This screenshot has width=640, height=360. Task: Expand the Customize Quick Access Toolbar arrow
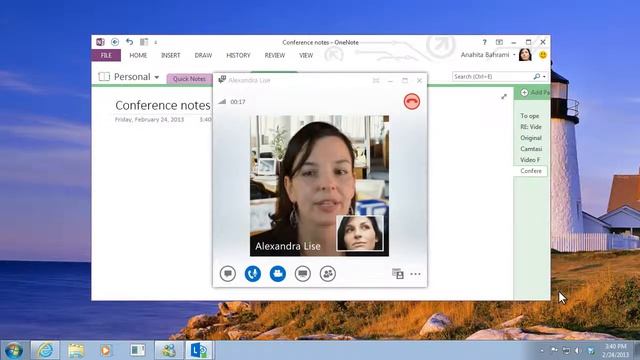(x=156, y=42)
